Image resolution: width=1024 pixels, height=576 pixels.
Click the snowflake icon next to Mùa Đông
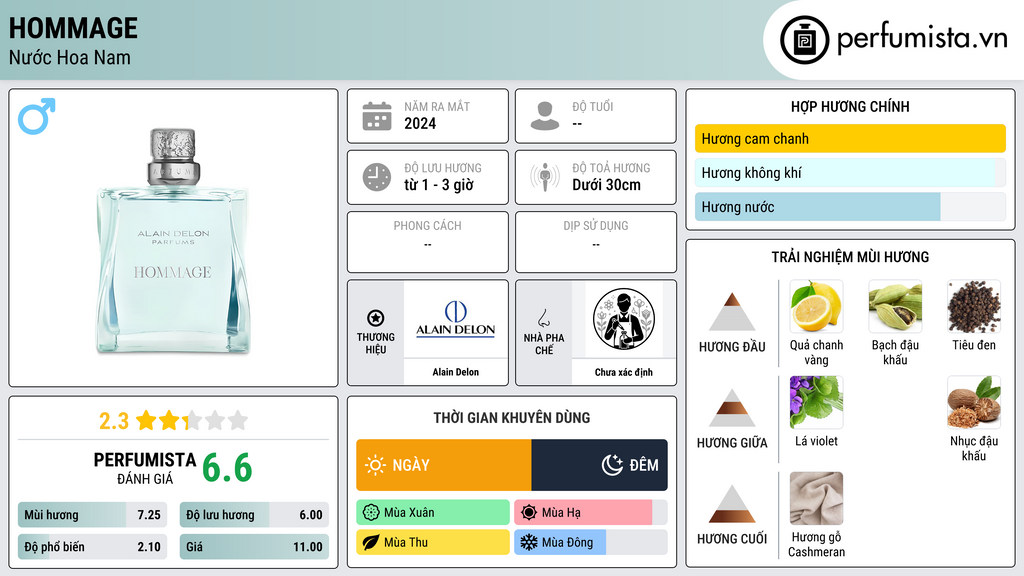(529, 542)
